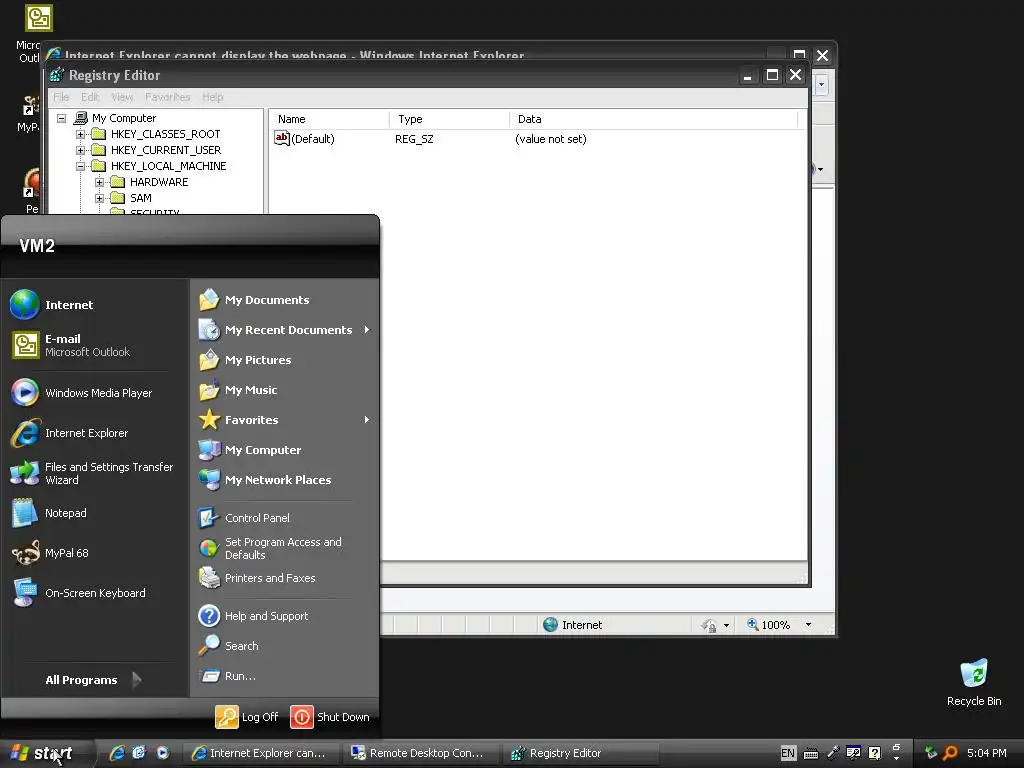Switch to Registry Editor taskbar button
1024x768 pixels.
click(x=580, y=753)
